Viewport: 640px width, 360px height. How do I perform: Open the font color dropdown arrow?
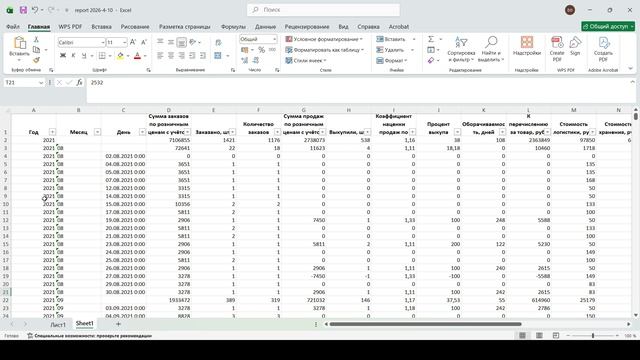[145, 56]
